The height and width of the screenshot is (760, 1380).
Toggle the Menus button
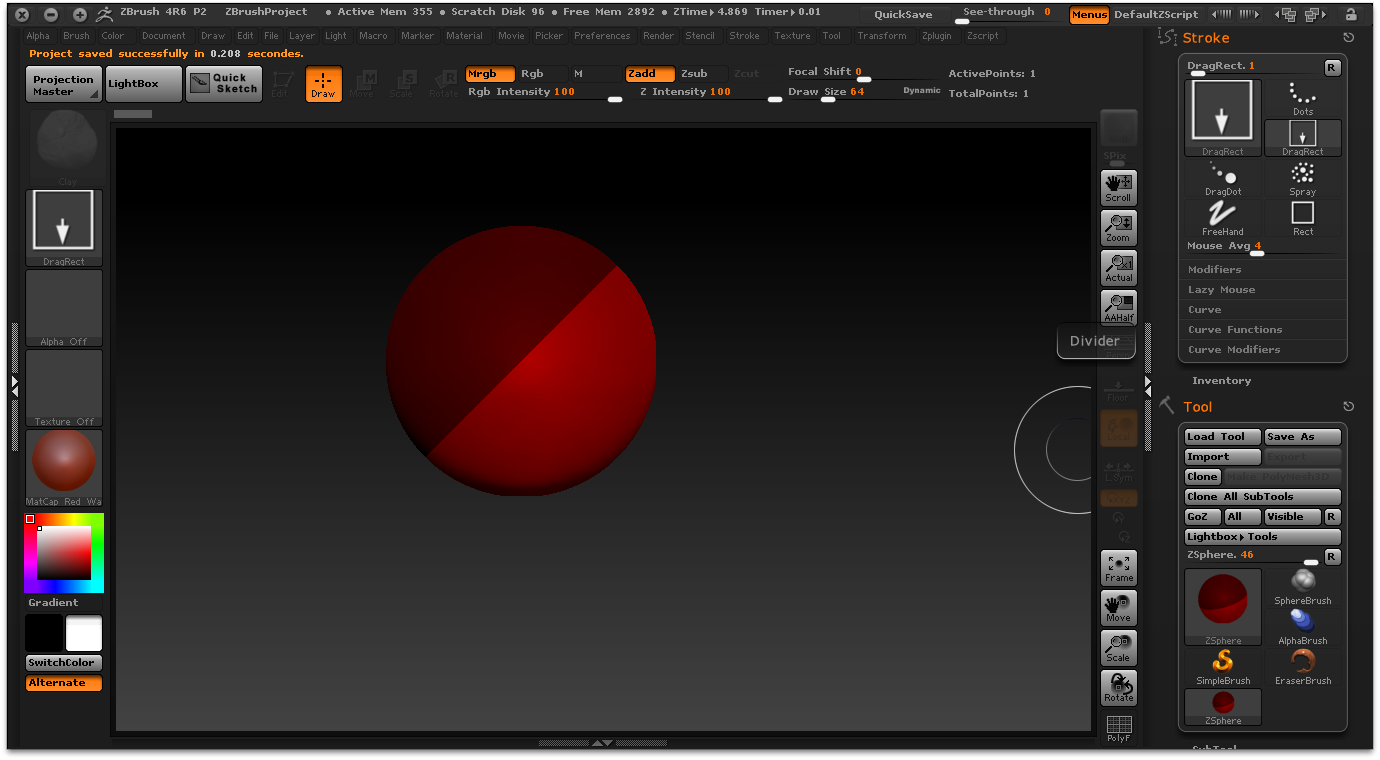tap(1089, 15)
